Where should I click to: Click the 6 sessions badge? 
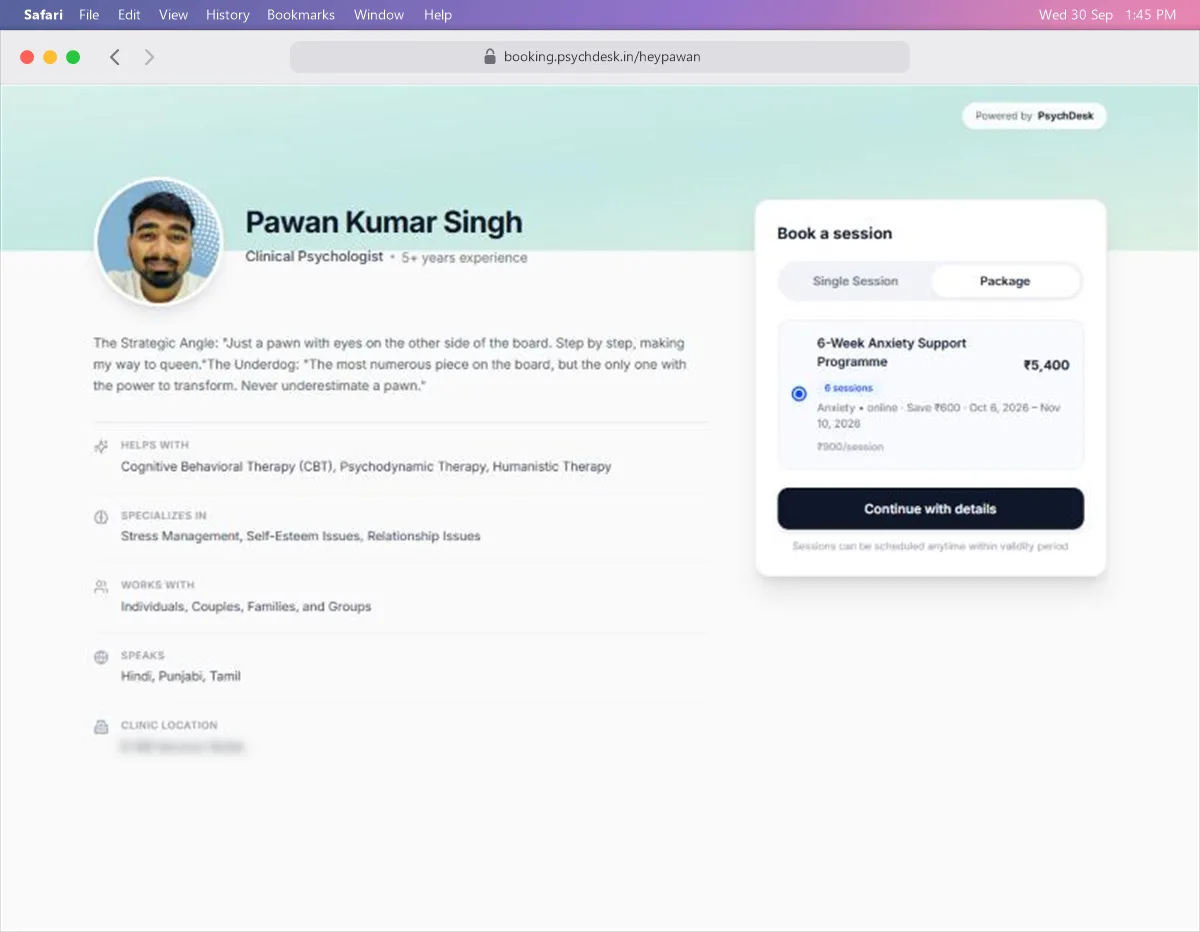[848, 388]
